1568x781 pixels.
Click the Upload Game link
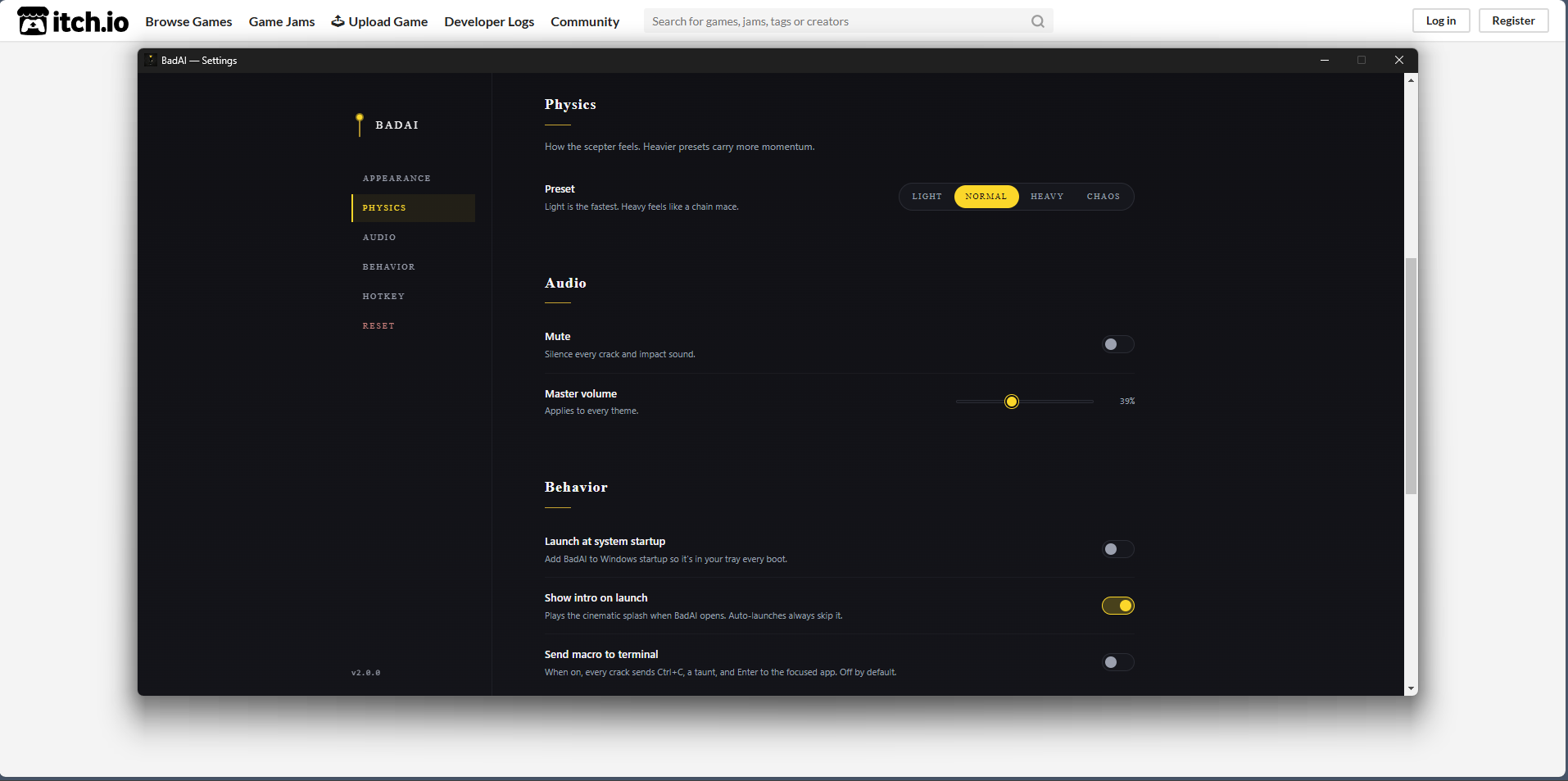pos(379,21)
